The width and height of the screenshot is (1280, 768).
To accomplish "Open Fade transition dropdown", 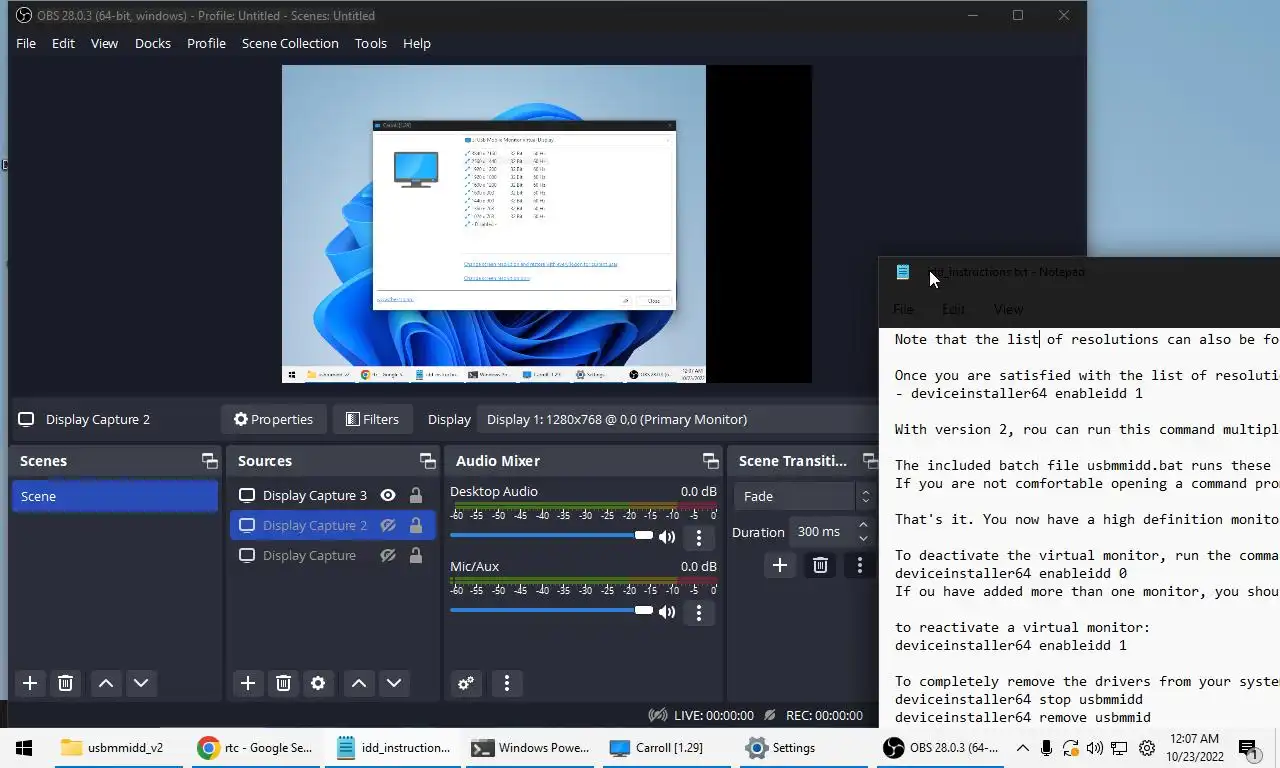I will pos(804,496).
